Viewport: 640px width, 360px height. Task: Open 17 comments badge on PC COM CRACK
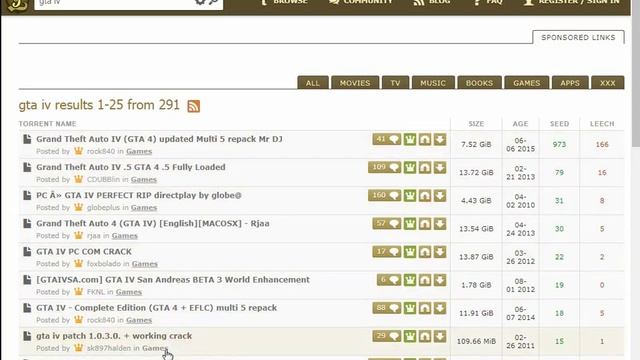(387, 252)
